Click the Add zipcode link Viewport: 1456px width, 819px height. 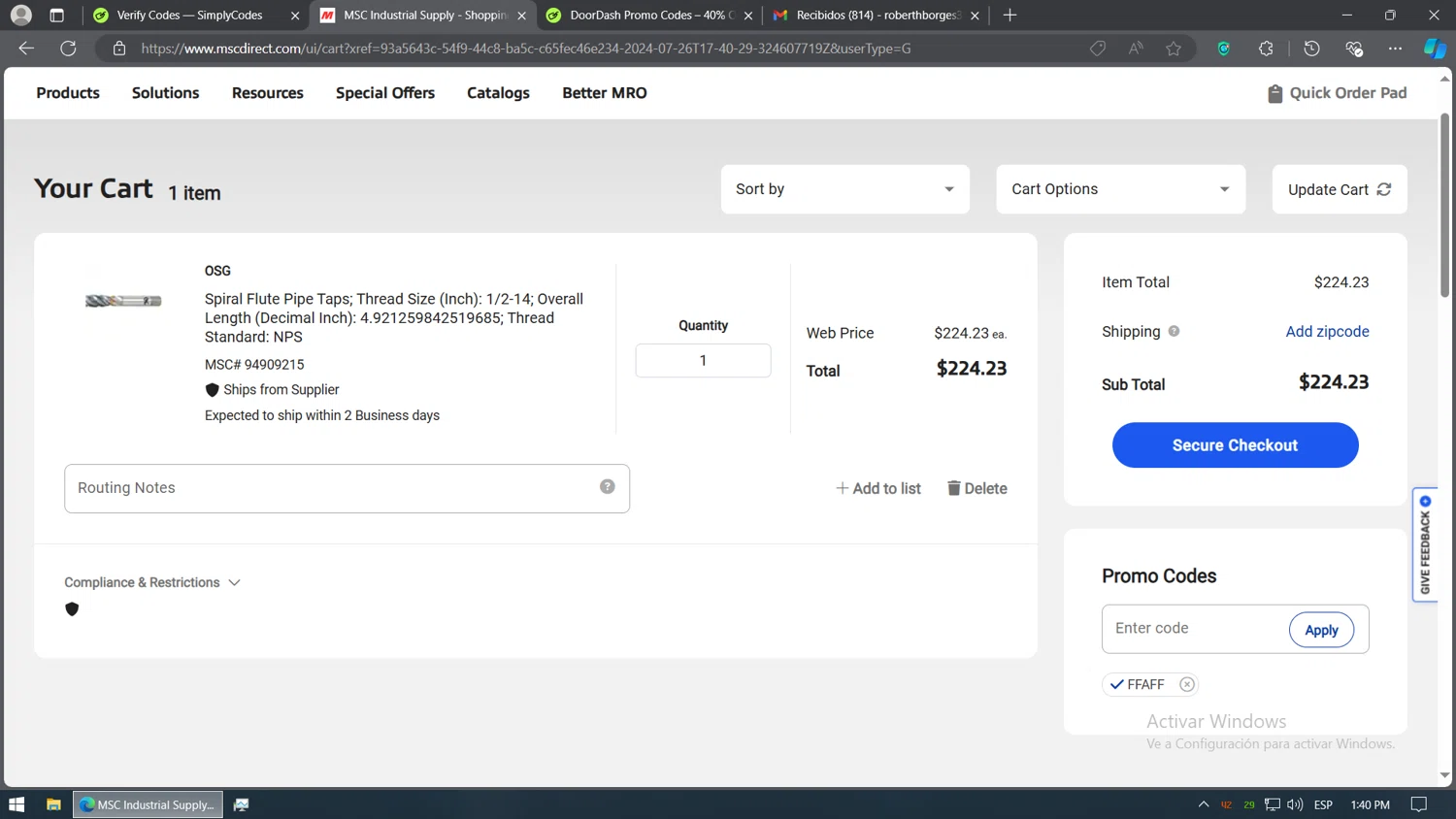1327,331
